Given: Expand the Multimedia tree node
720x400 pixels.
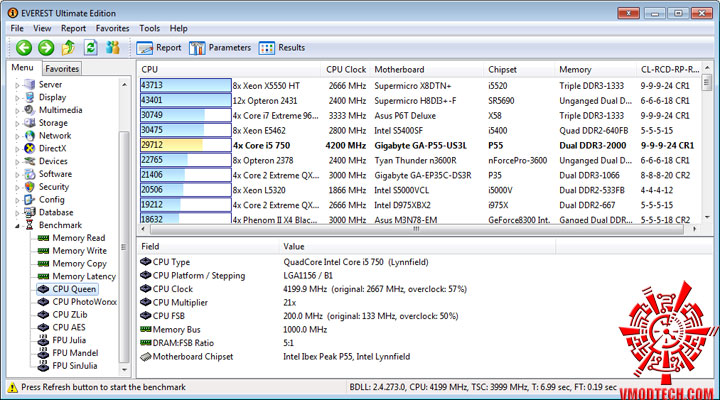Looking at the screenshot, I should (x=17, y=111).
